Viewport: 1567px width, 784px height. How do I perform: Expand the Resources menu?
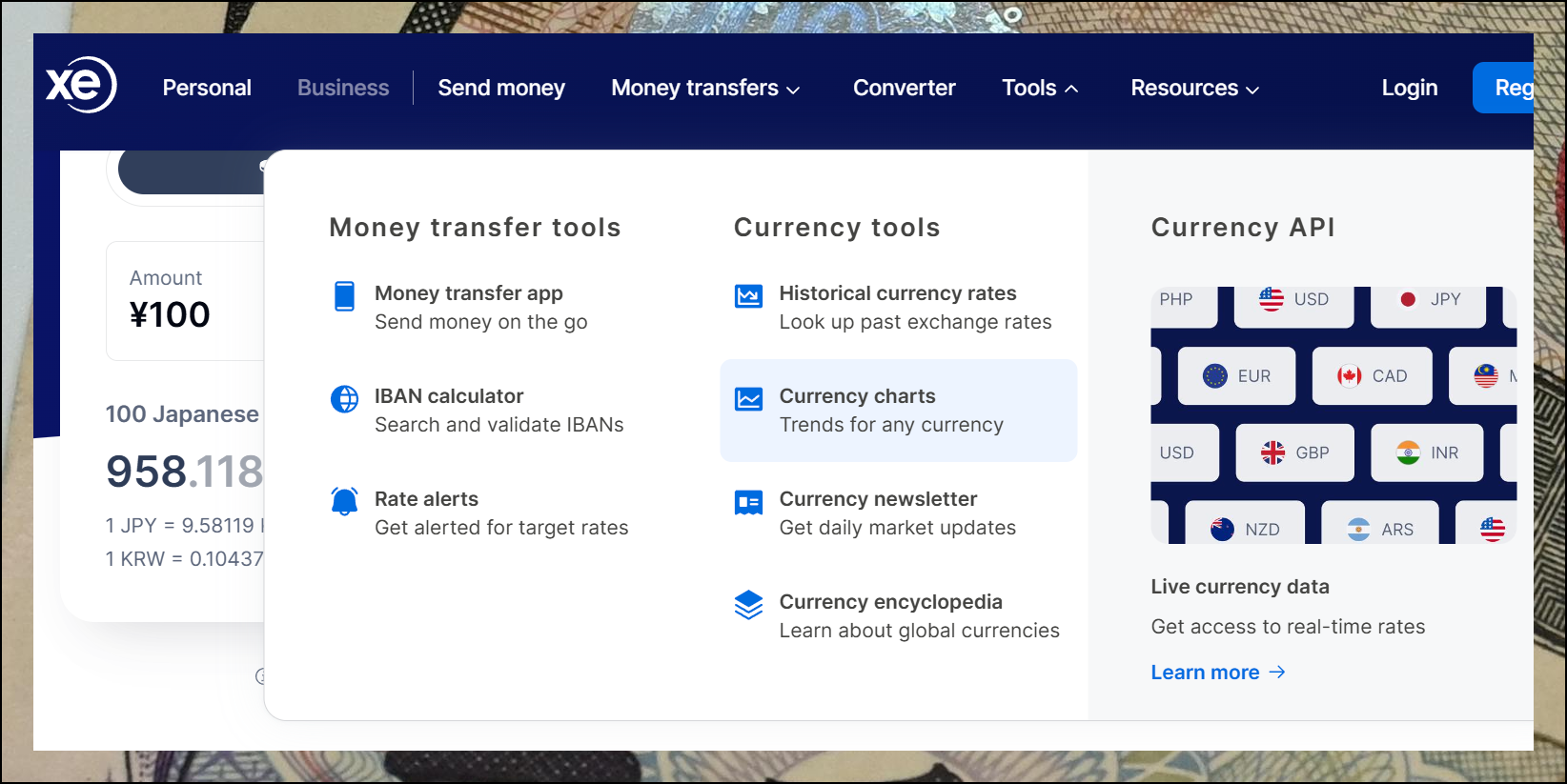pyautogui.click(x=1195, y=88)
